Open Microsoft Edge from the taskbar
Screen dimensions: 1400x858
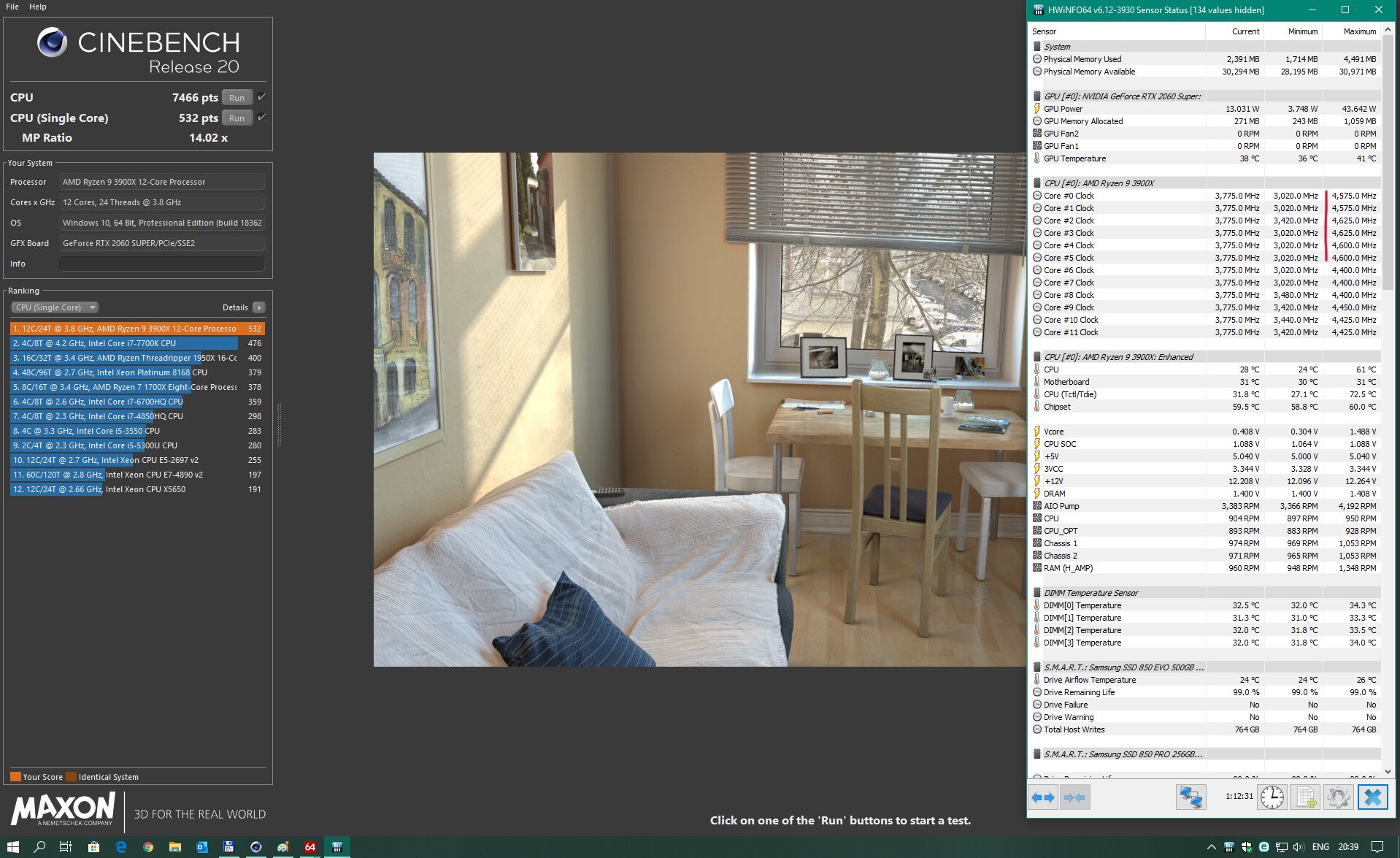(x=121, y=847)
